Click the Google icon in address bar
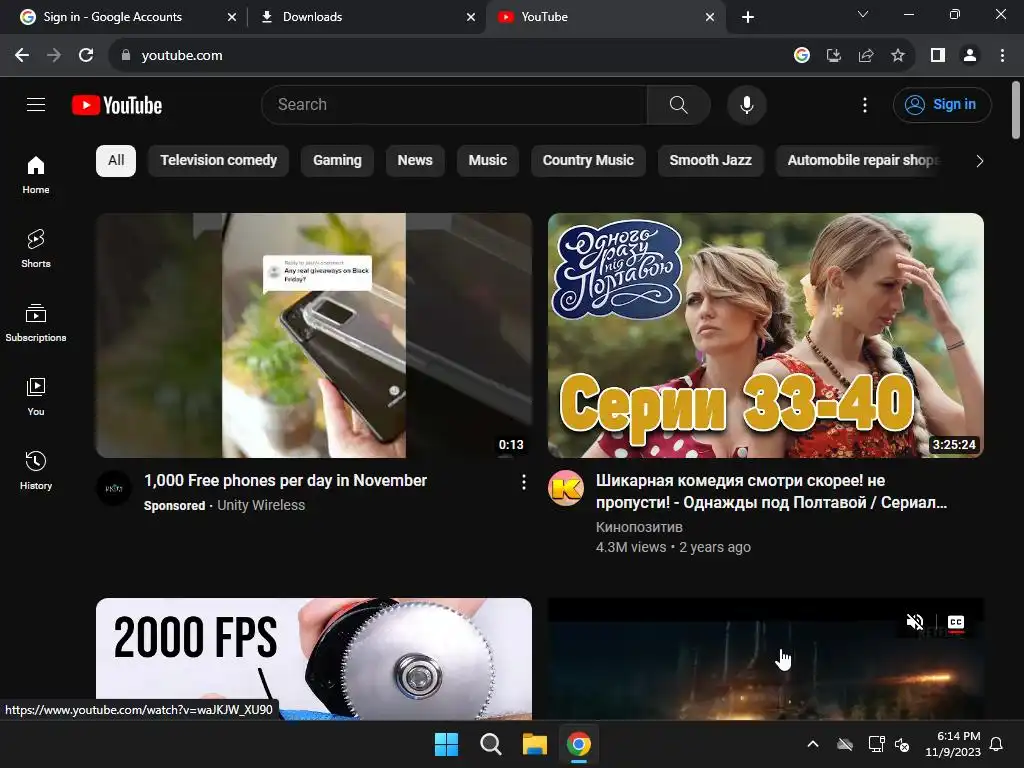Image resolution: width=1024 pixels, height=768 pixels. (802, 56)
